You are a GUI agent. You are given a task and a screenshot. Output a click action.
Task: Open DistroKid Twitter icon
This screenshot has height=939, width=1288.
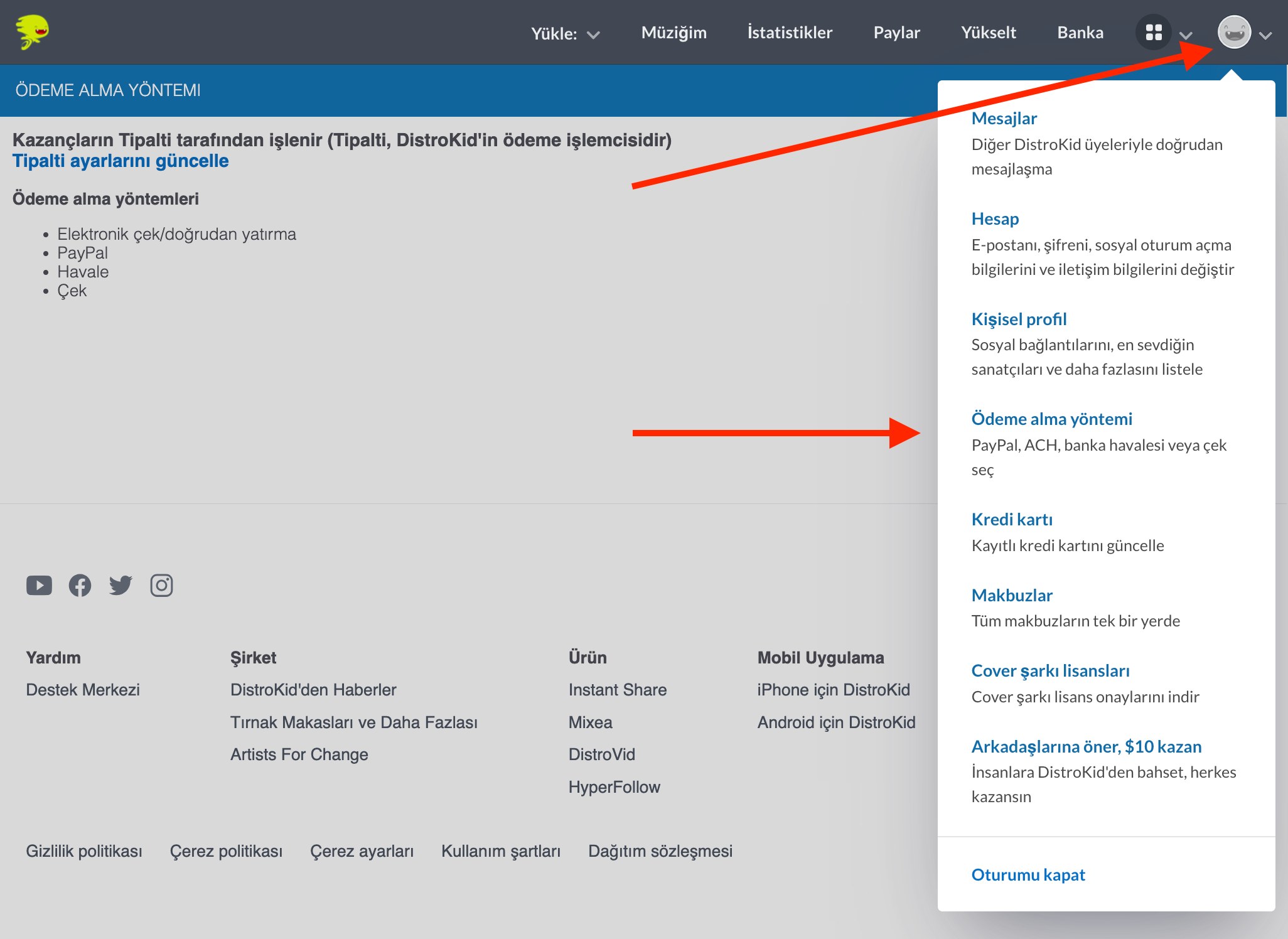pos(121,586)
